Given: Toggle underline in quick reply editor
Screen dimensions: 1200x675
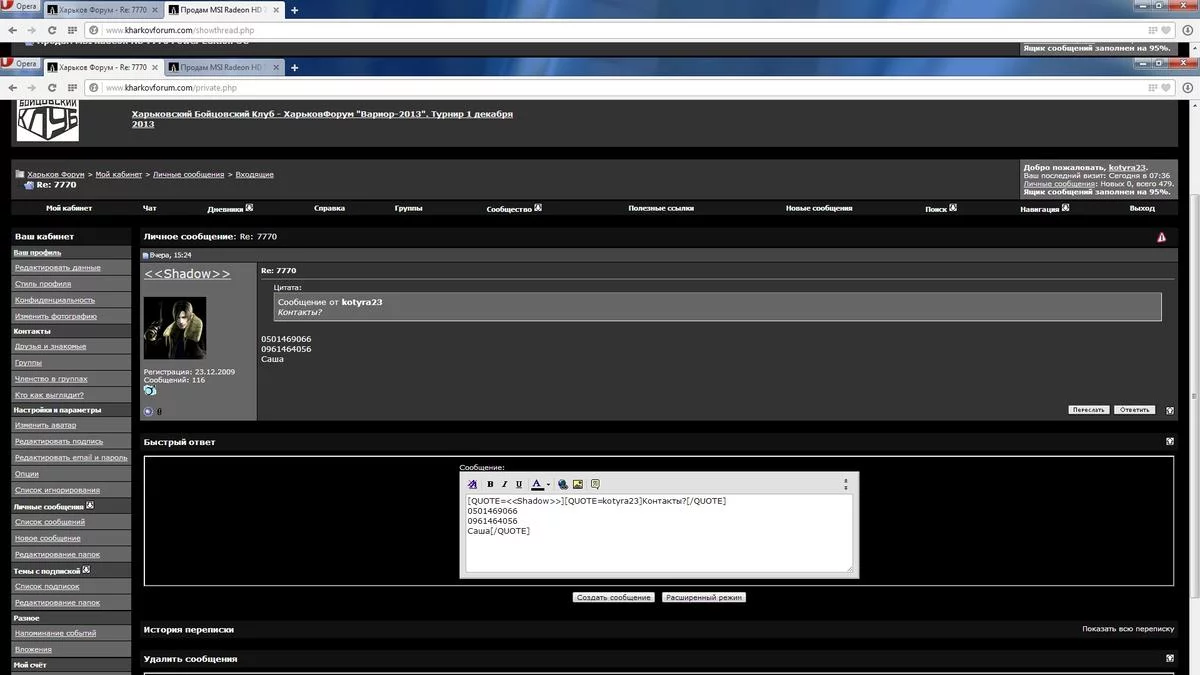Looking at the screenshot, I should coord(519,484).
